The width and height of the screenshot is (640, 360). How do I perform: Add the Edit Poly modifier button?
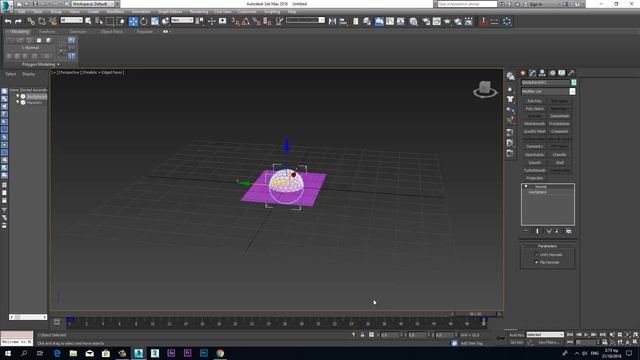(x=534, y=101)
